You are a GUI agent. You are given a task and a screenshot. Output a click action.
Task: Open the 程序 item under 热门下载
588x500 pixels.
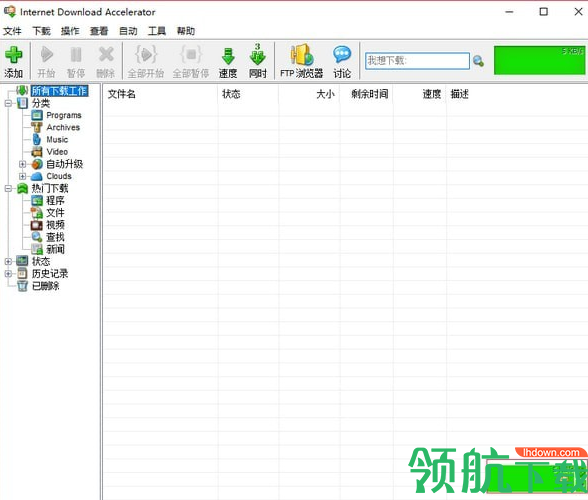point(55,201)
